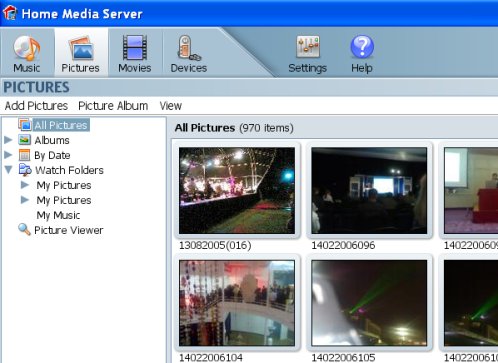Click the 14022006105 file name
The width and height of the screenshot is (498, 363).
tap(343, 358)
